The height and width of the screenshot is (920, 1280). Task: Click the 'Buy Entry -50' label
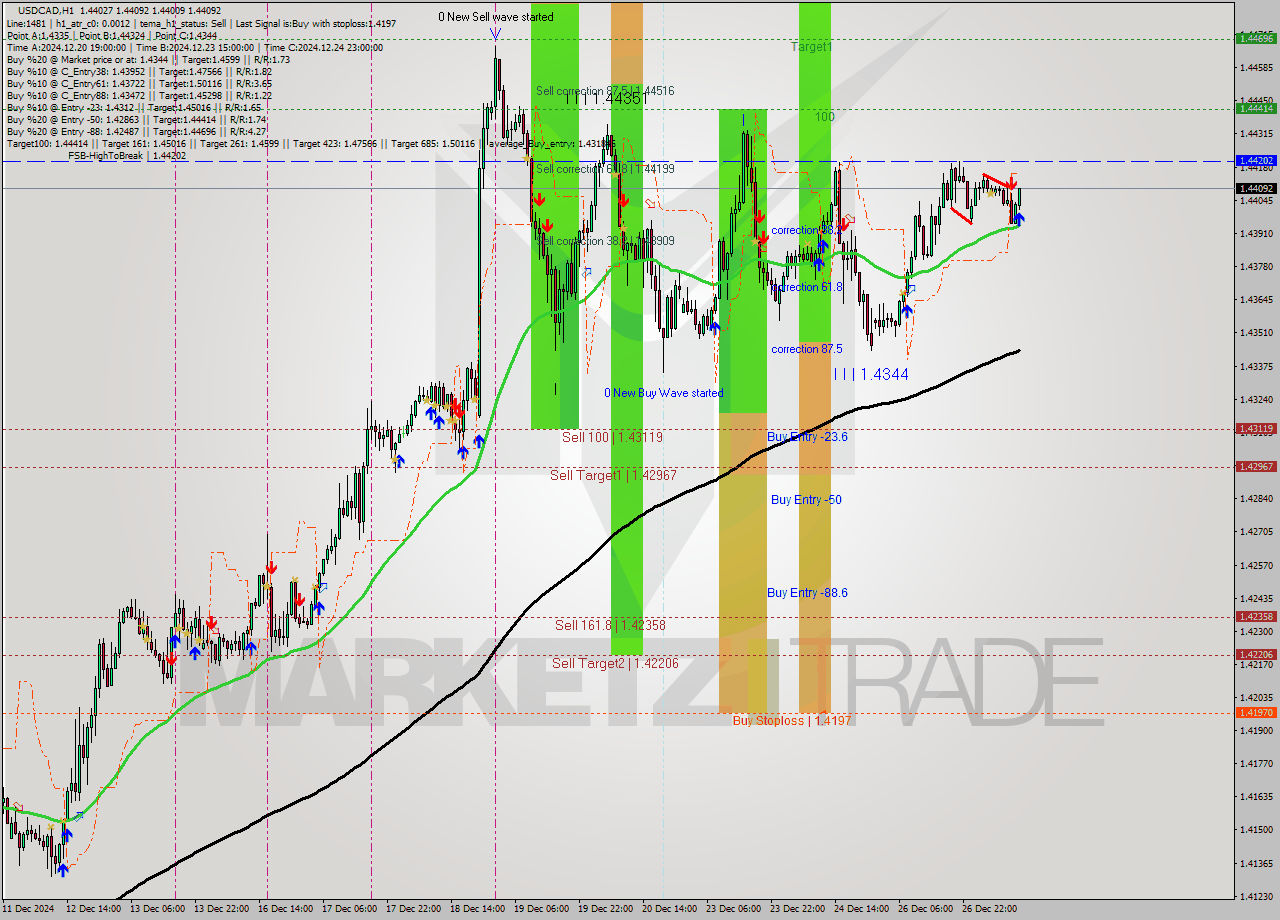pos(806,500)
